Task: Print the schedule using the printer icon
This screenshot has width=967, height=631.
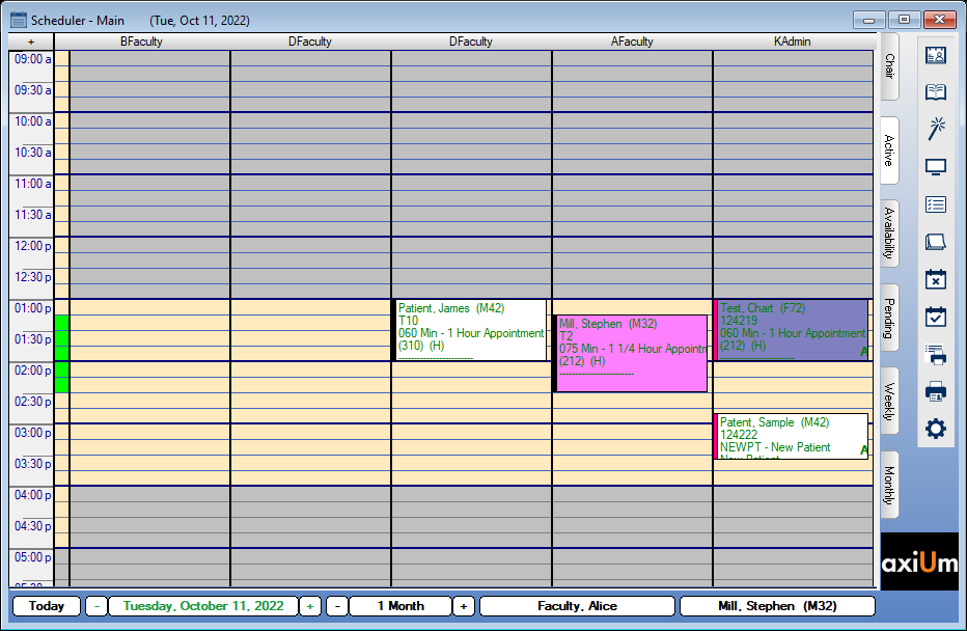Action: pyautogui.click(x=936, y=391)
